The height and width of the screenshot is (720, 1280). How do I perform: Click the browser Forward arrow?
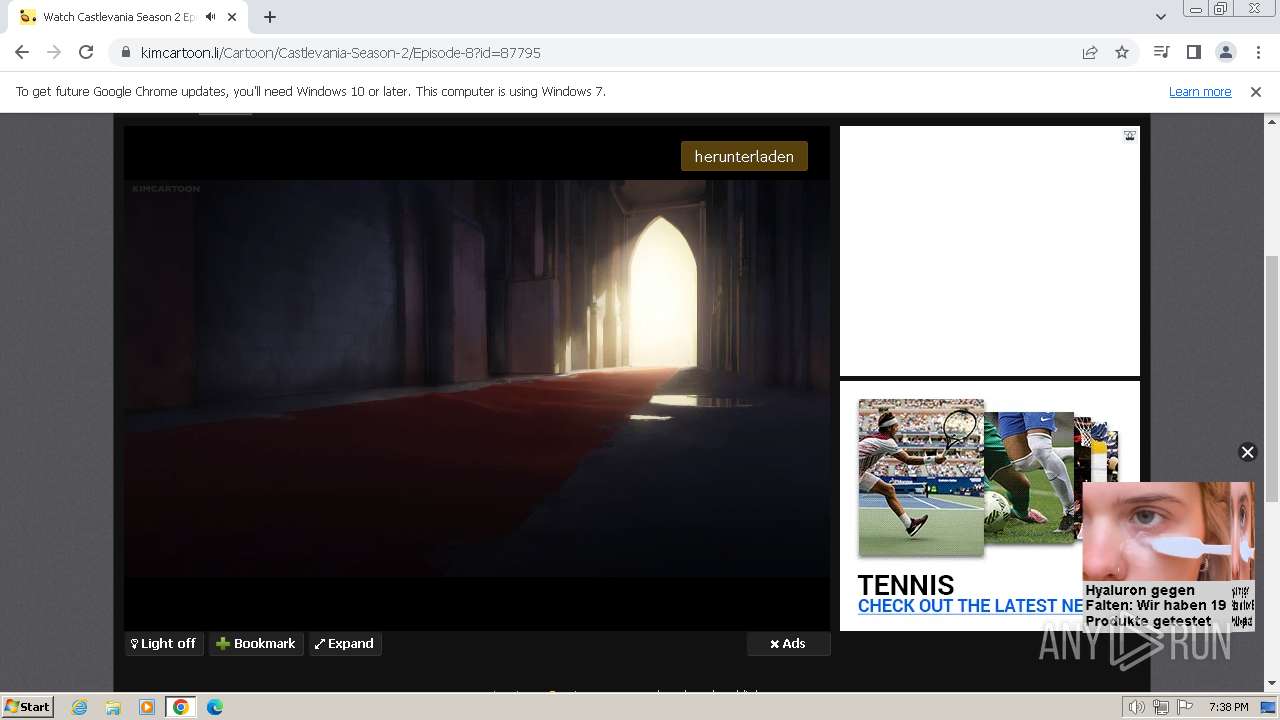(54, 52)
